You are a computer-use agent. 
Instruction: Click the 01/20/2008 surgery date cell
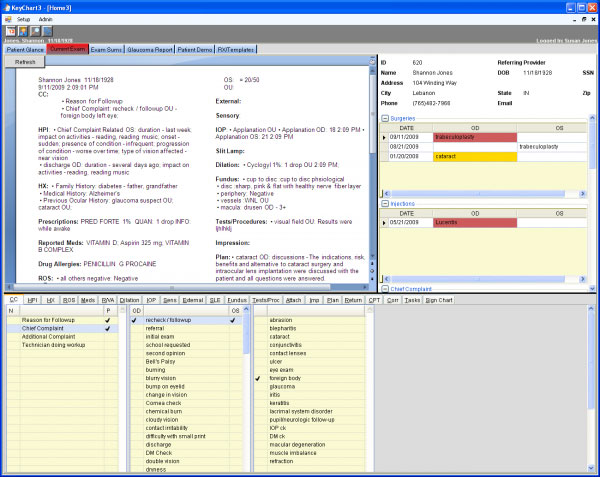coord(410,156)
